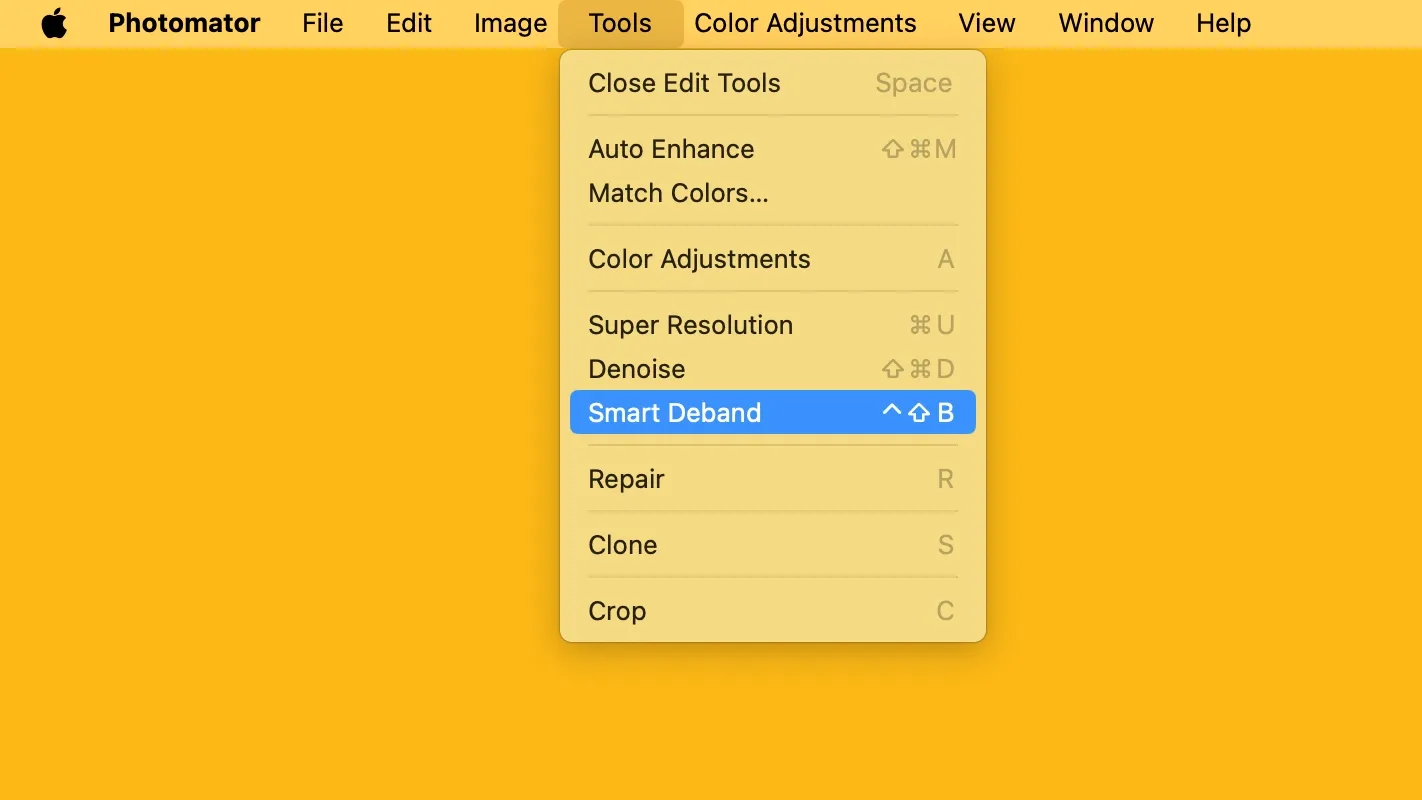Open the File menu
This screenshot has height=800, width=1422.
(322, 23)
